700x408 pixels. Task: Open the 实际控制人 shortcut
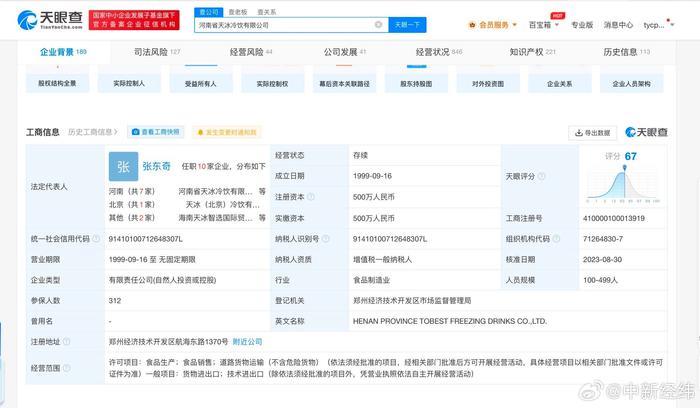129,85
